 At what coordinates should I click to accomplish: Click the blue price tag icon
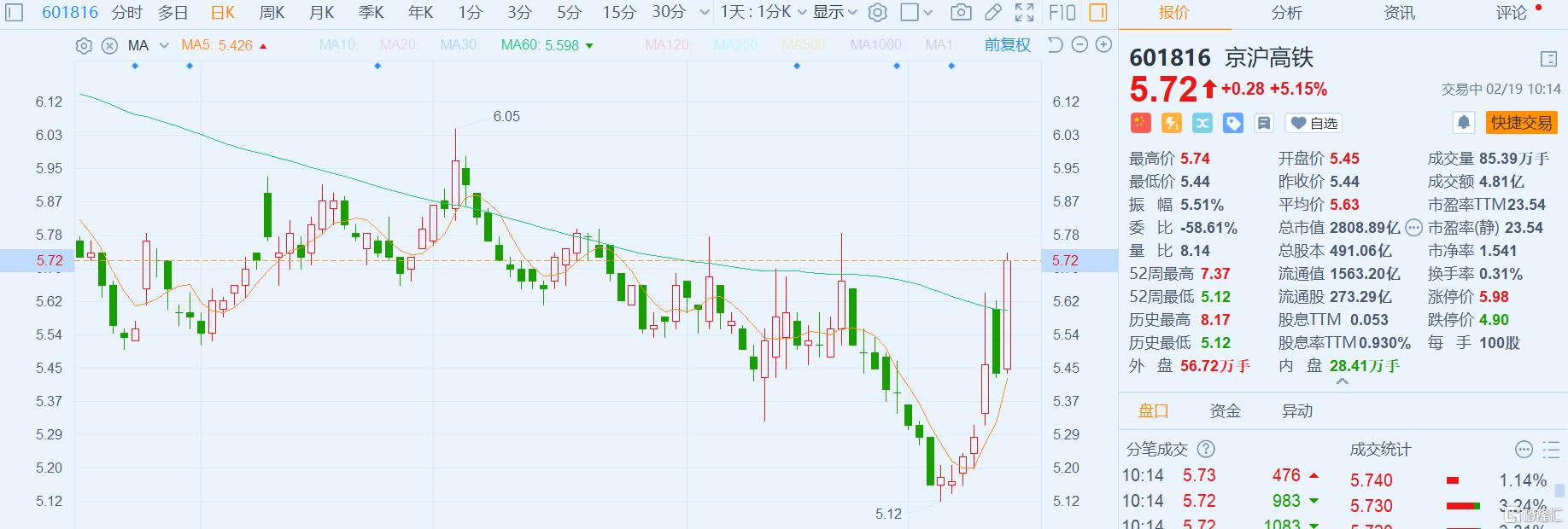(1233, 123)
